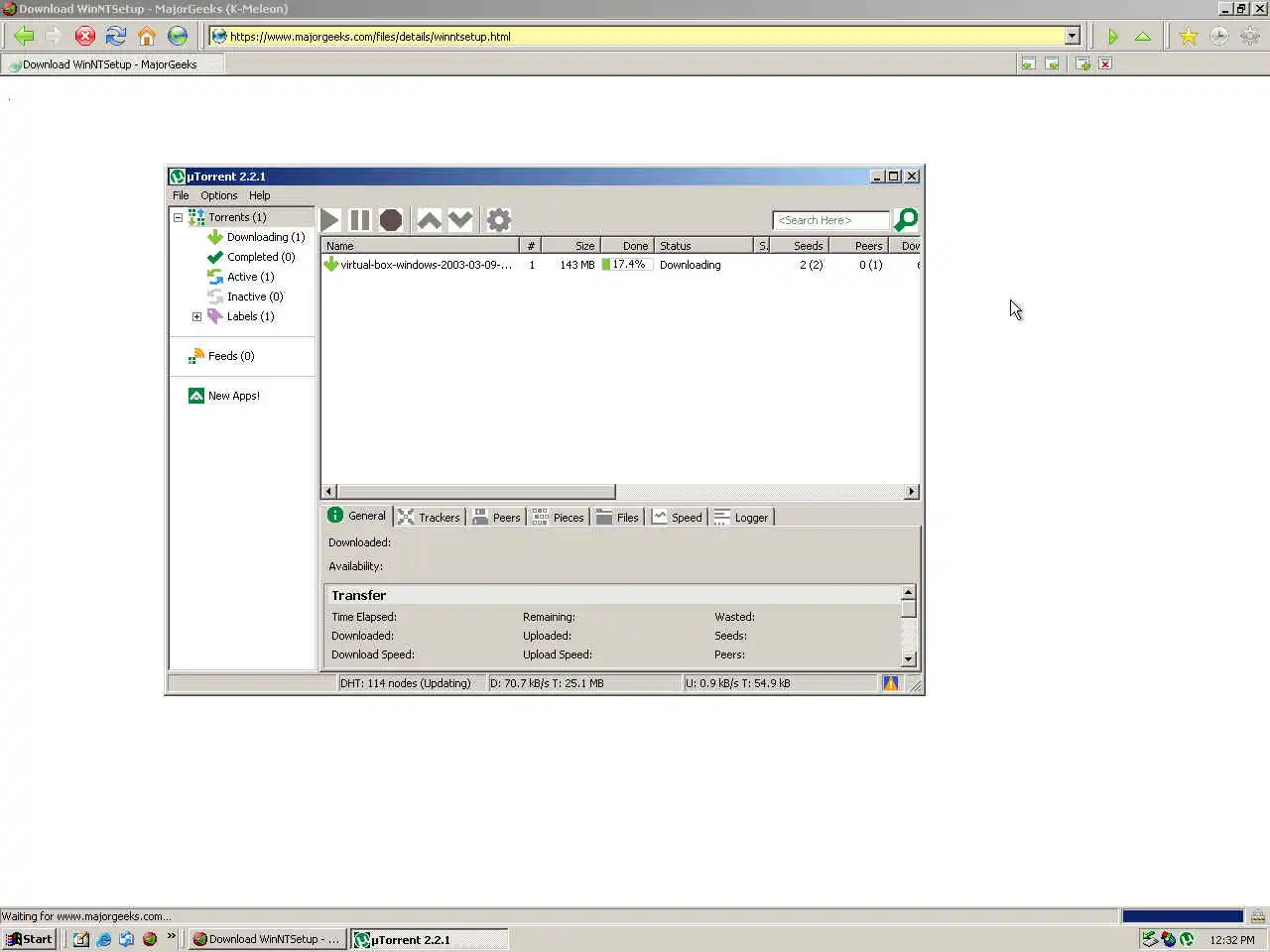Viewport: 1270px width, 952px height.
Task: Switch to the Peers tab
Action: tap(496, 517)
